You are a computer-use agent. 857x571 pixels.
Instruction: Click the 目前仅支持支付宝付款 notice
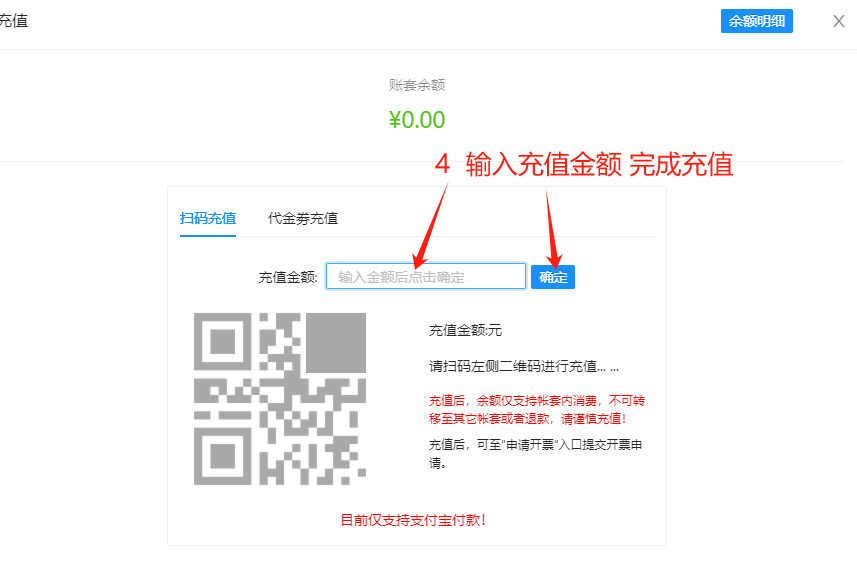(413, 520)
